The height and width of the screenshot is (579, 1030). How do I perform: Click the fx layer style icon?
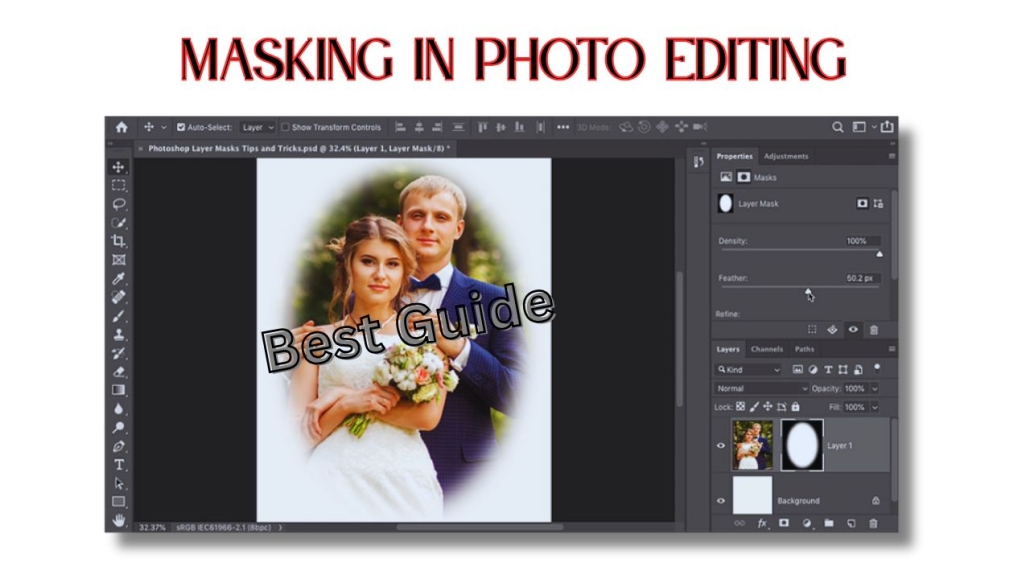tap(762, 523)
